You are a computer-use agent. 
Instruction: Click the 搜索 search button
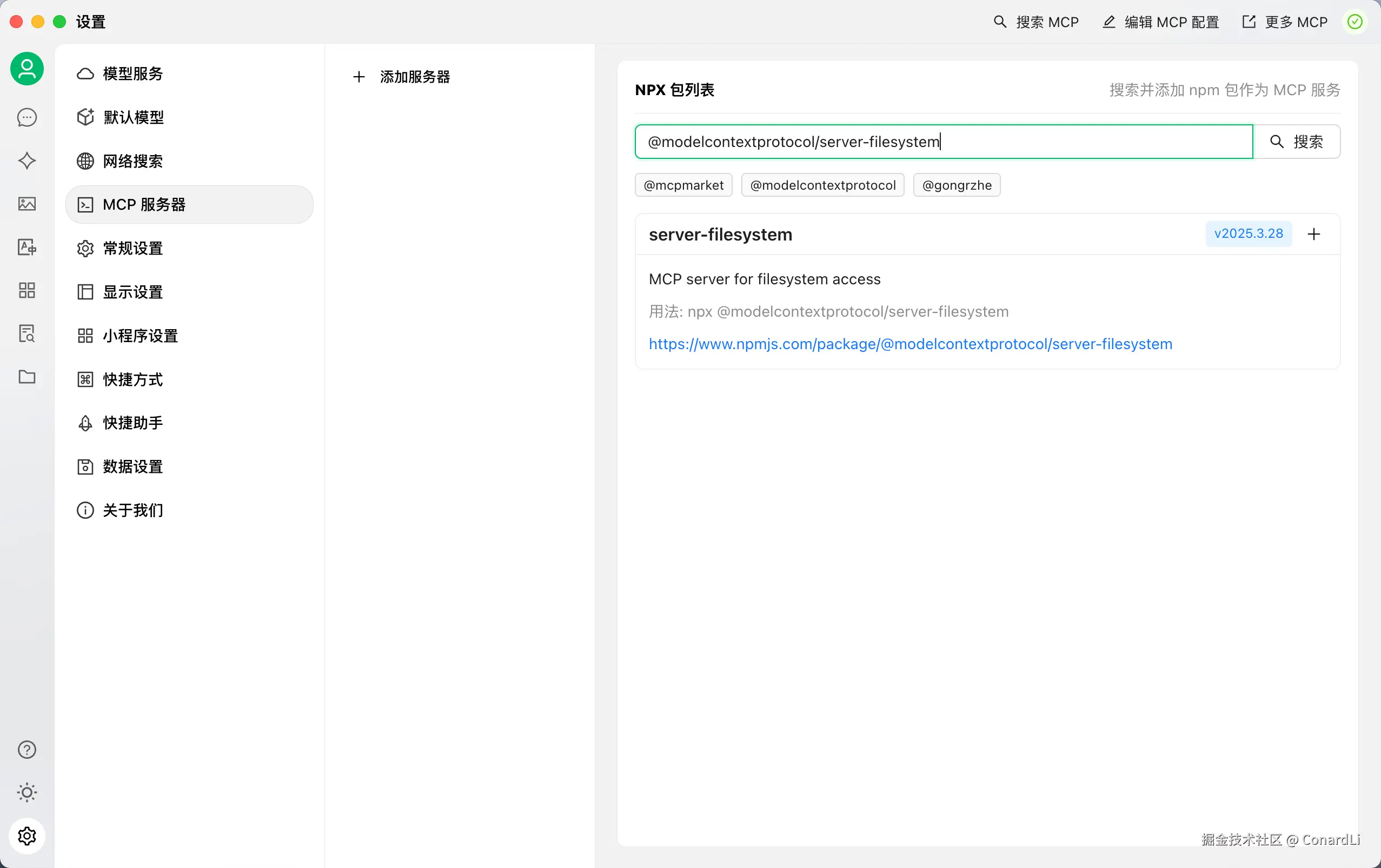(x=1297, y=142)
